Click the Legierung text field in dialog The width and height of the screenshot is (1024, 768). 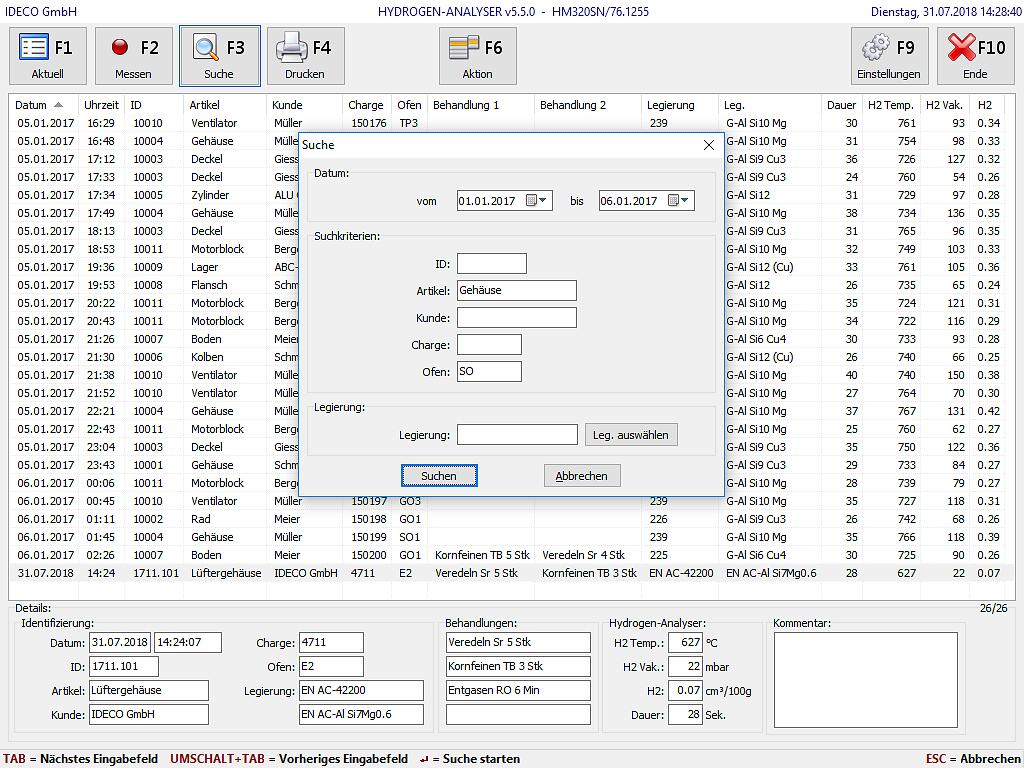coord(516,435)
